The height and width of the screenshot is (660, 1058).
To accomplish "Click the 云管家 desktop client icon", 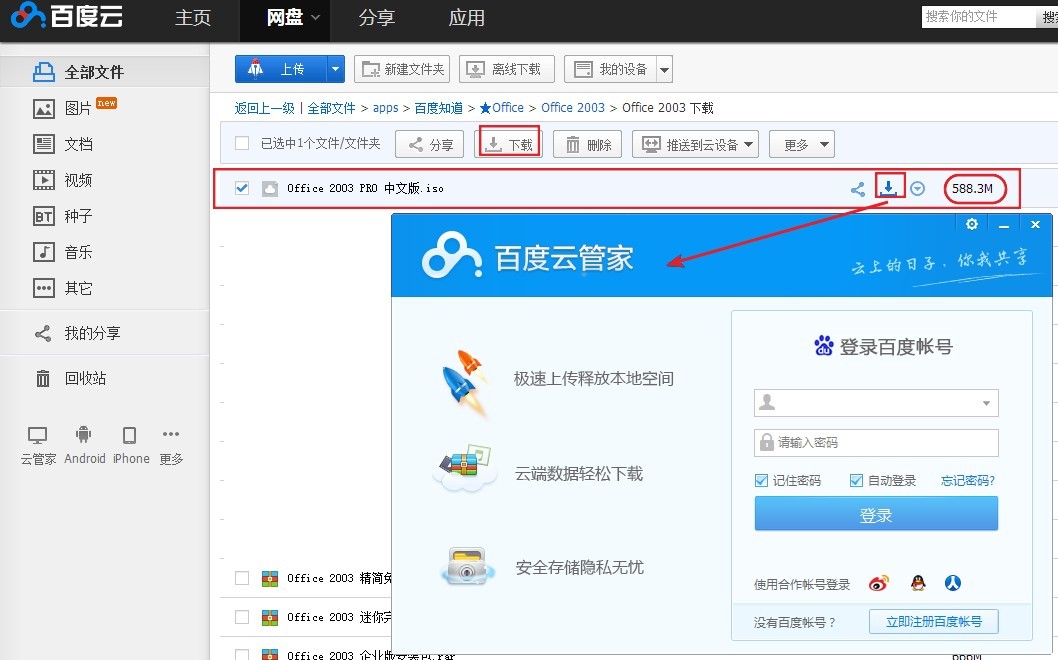I will 38,435.
